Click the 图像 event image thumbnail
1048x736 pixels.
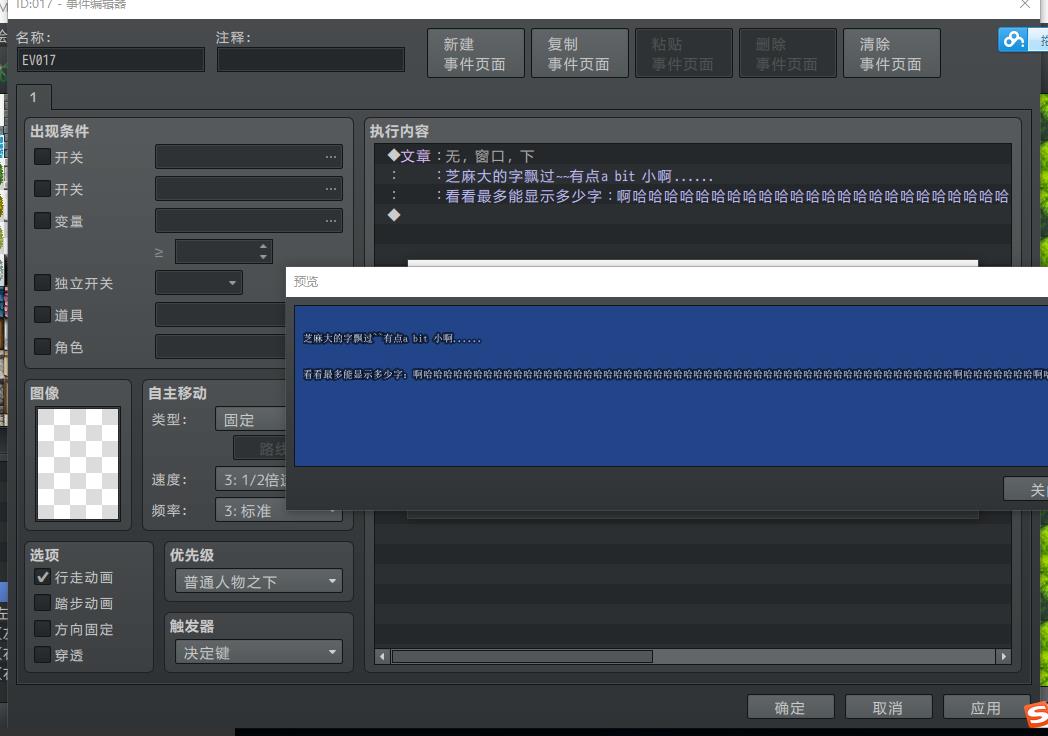(78, 464)
